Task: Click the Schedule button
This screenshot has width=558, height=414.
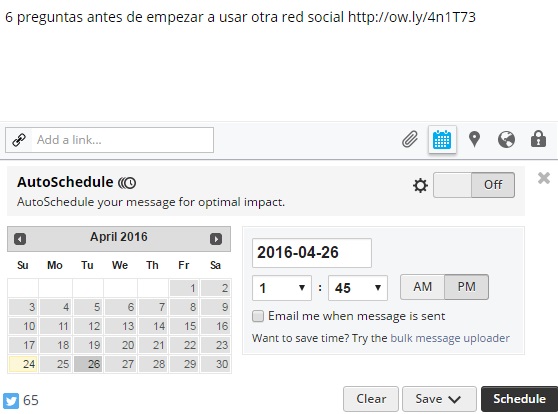Action: point(519,399)
